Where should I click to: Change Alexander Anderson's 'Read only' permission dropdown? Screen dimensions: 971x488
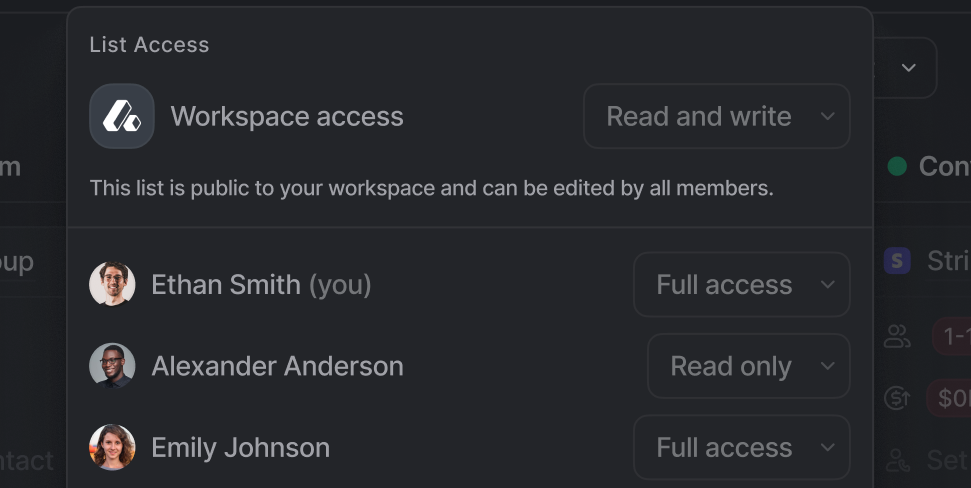[x=748, y=366]
